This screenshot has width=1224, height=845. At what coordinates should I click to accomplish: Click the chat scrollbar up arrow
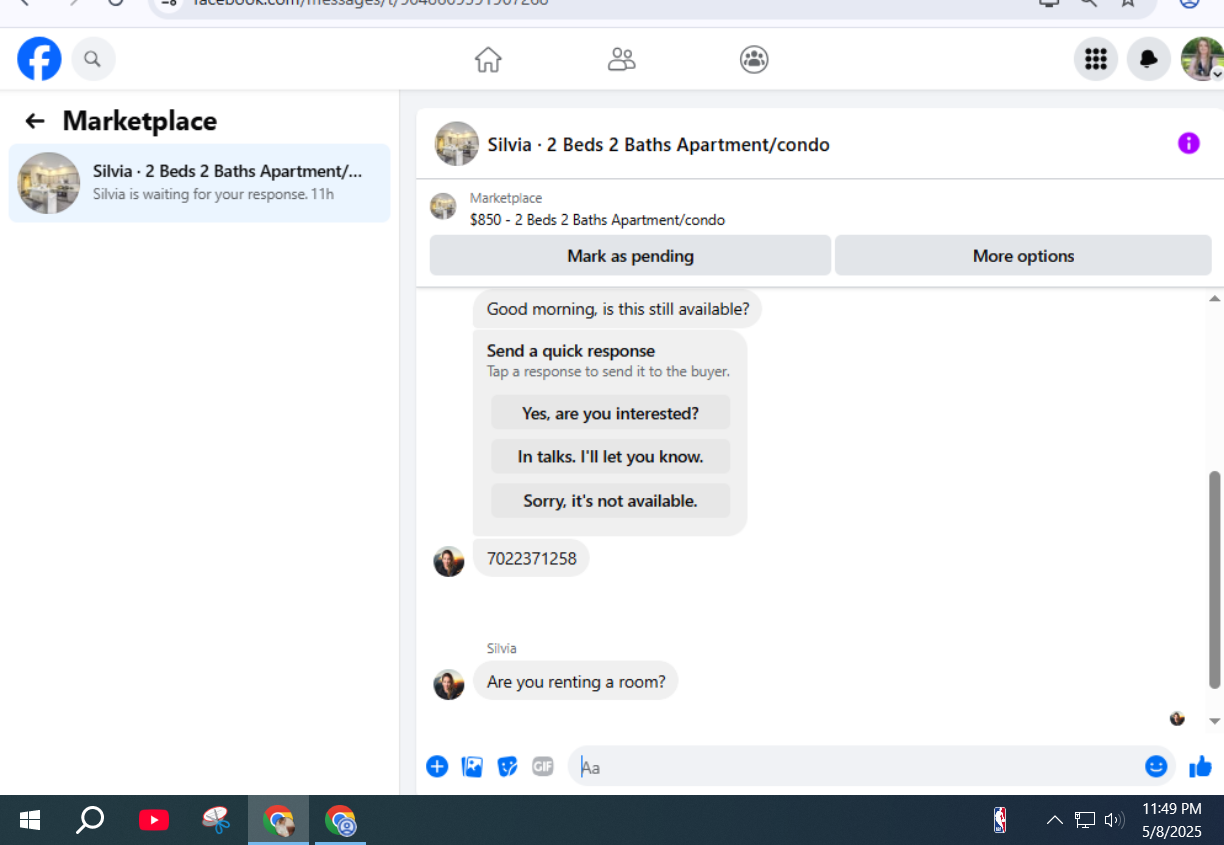click(1215, 299)
